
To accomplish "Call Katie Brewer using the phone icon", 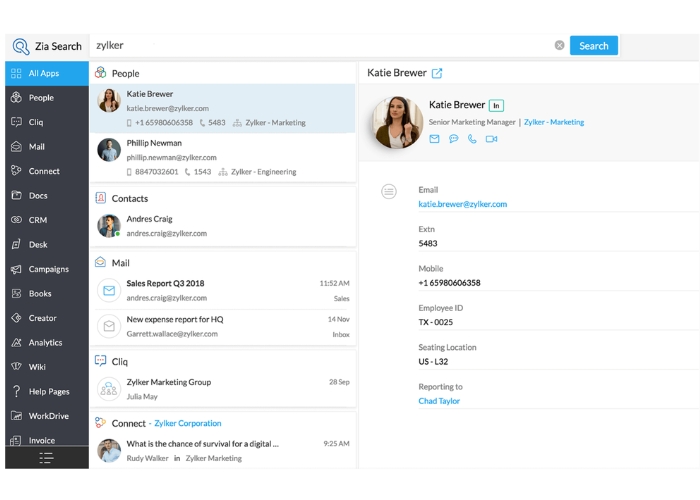I will 472,139.
